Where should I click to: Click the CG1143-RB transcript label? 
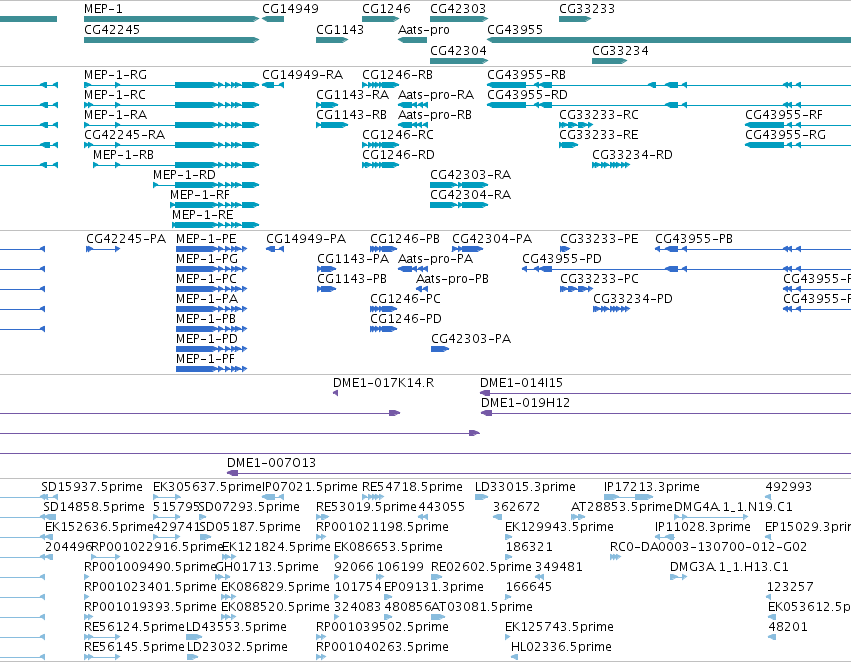point(352,114)
